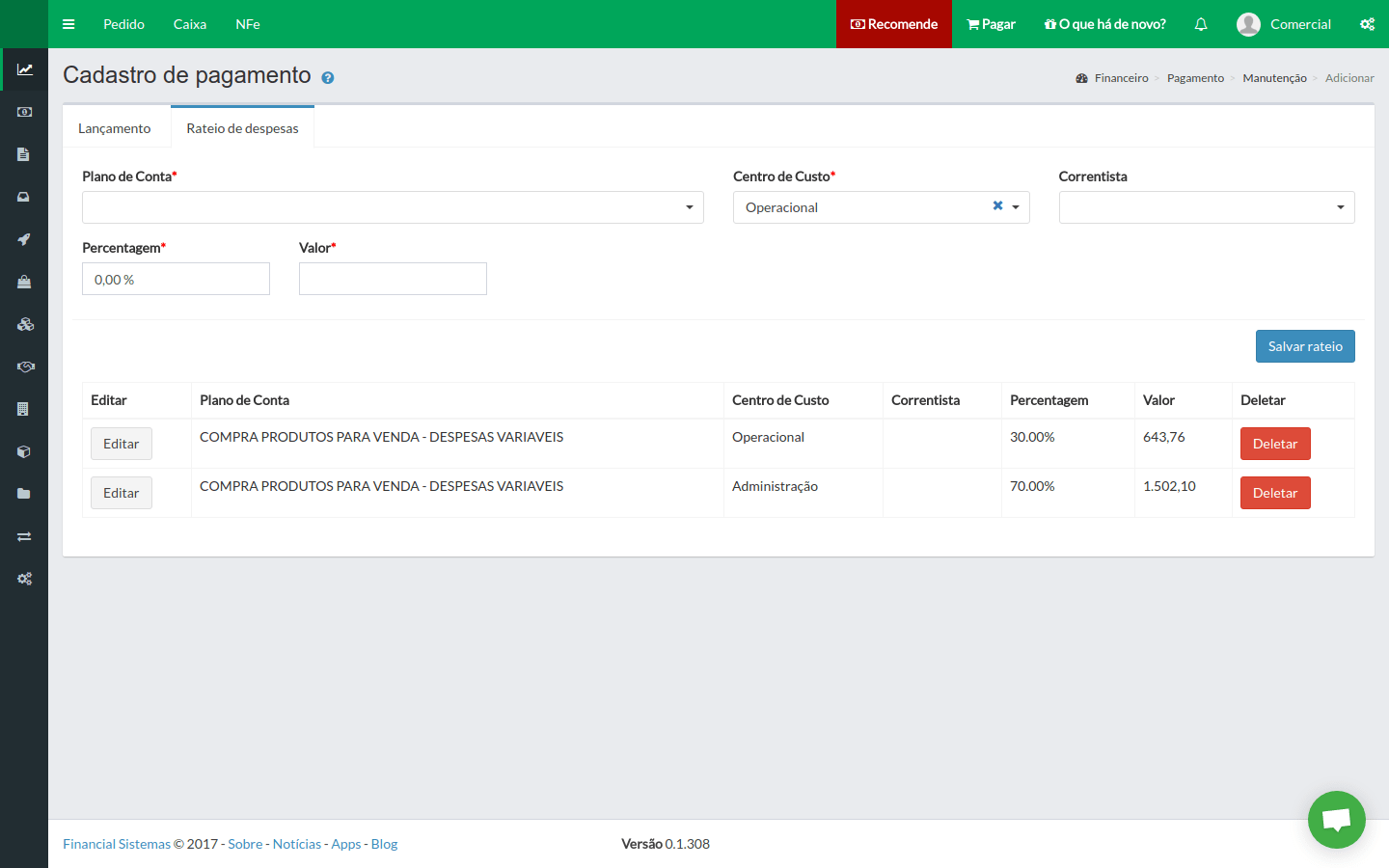
Task: Open the shopping bag sidebar icon
Action: pos(24,282)
